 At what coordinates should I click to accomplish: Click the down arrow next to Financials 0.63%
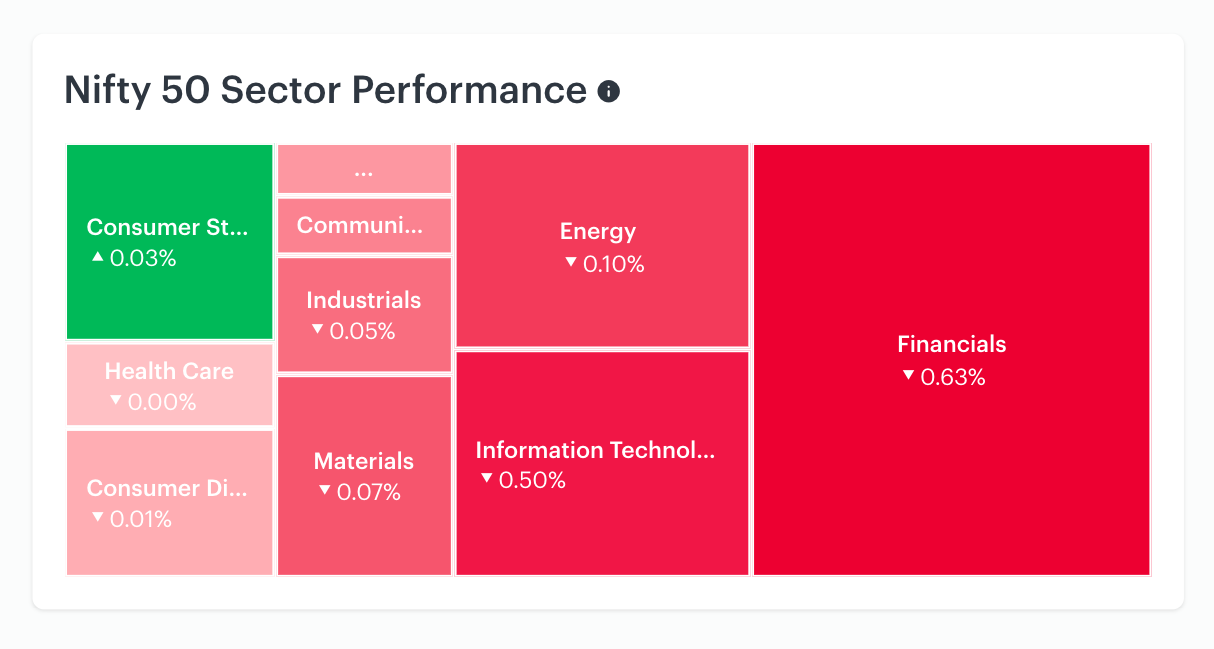pyautogui.click(x=908, y=375)
